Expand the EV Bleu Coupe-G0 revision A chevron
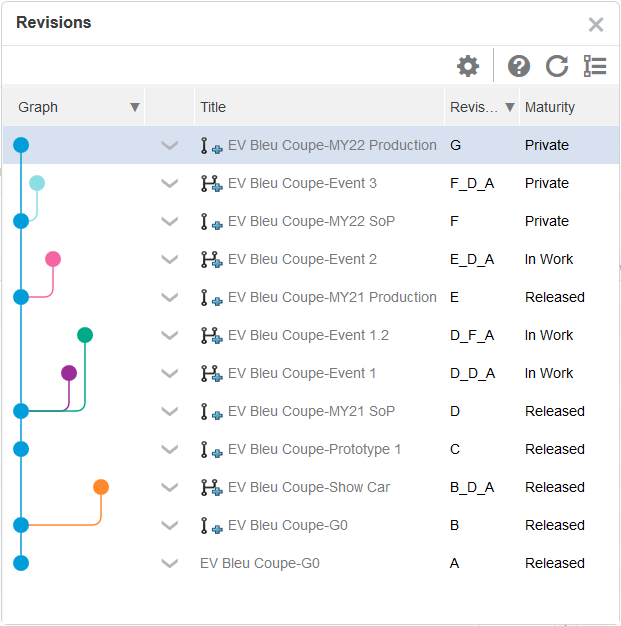621x626 pixels. click(170, 564)
